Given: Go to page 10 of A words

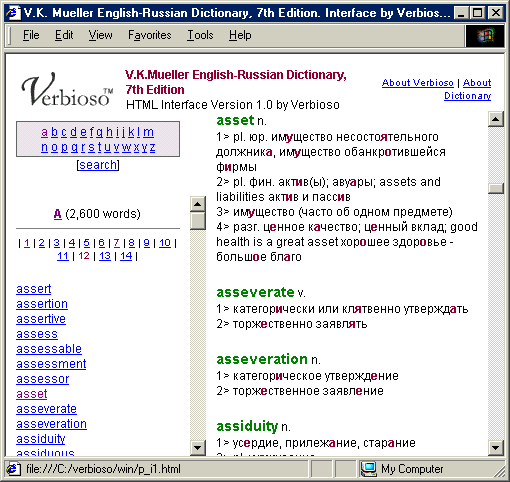Looking at the screenshot, I should click(165, 243).
